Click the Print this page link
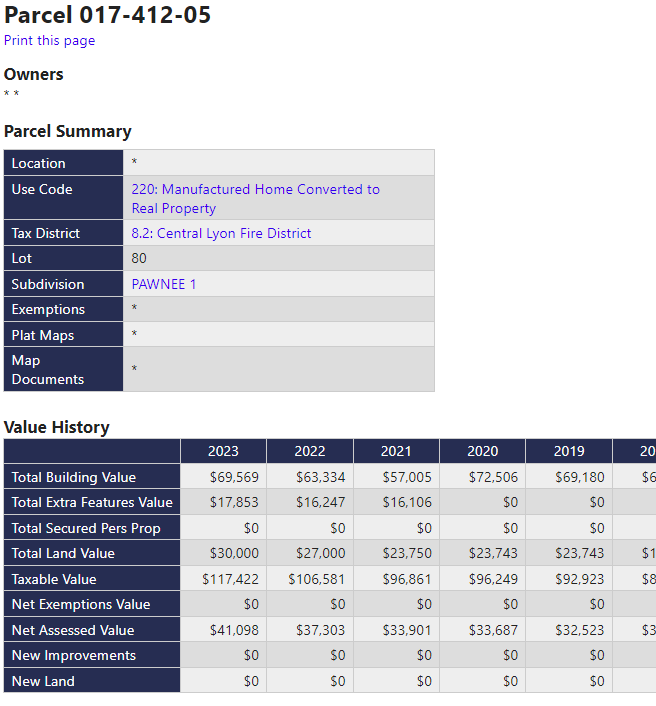Viewport: 656px width, 706px height. 49,41
